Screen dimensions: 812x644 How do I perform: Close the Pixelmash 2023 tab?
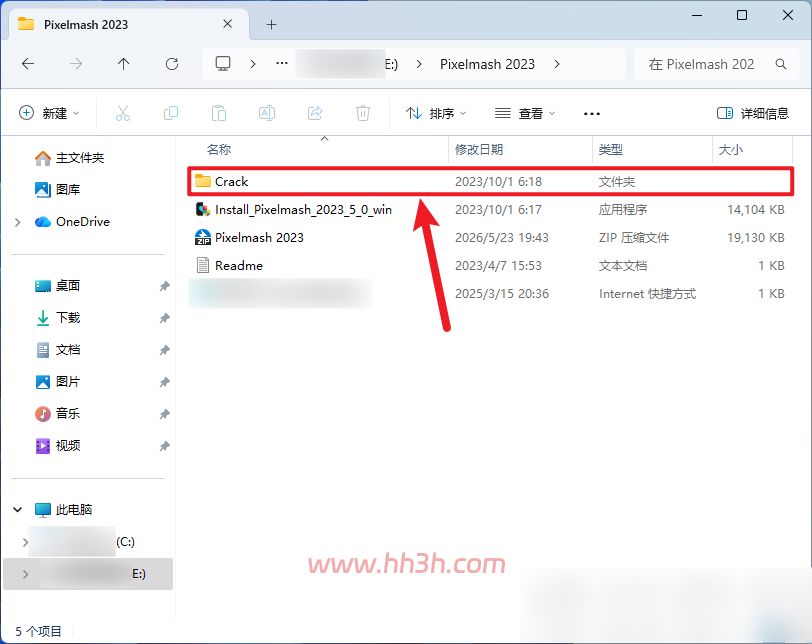tap(227, 24)
